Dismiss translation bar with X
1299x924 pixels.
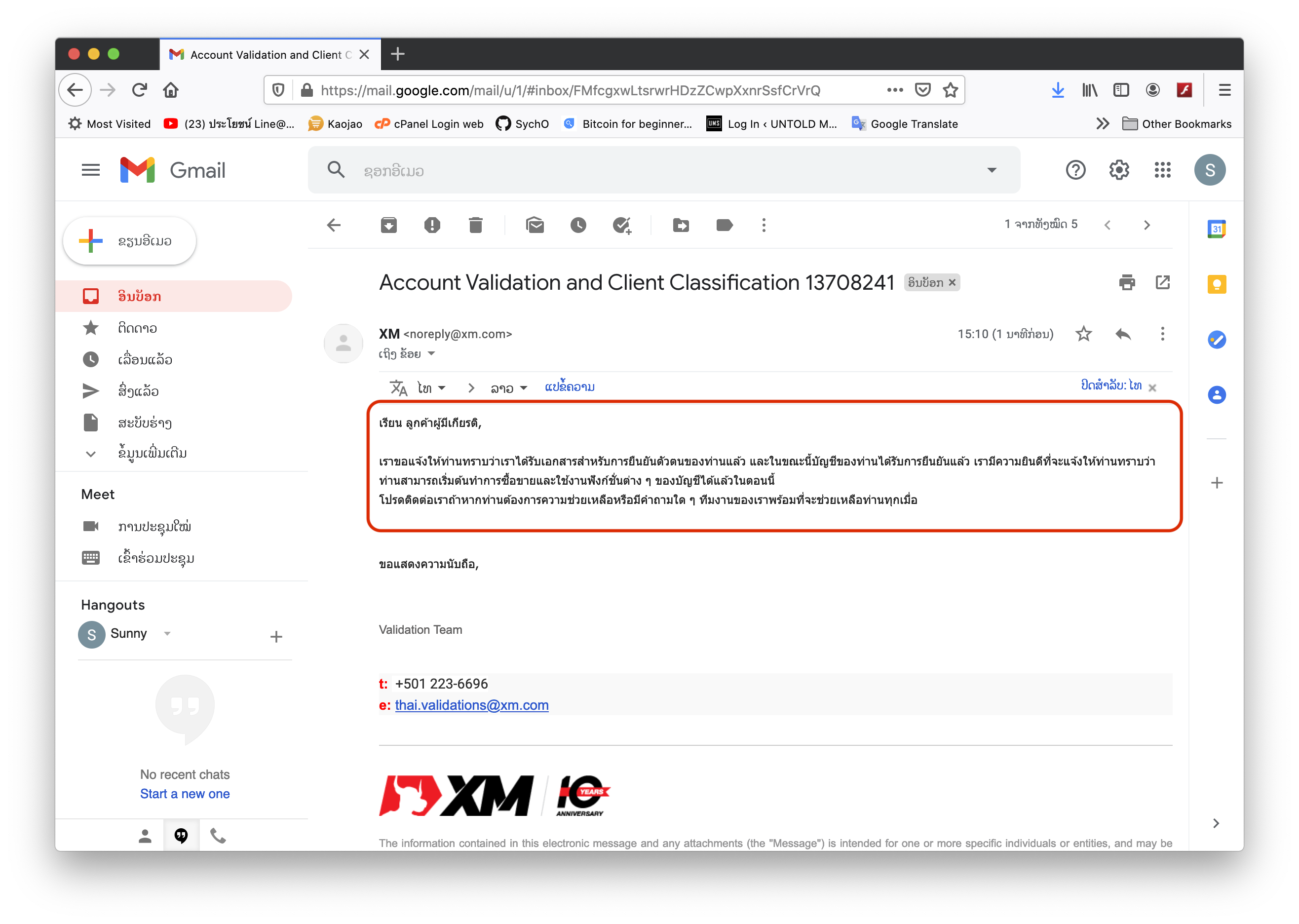coord(1152,388)
